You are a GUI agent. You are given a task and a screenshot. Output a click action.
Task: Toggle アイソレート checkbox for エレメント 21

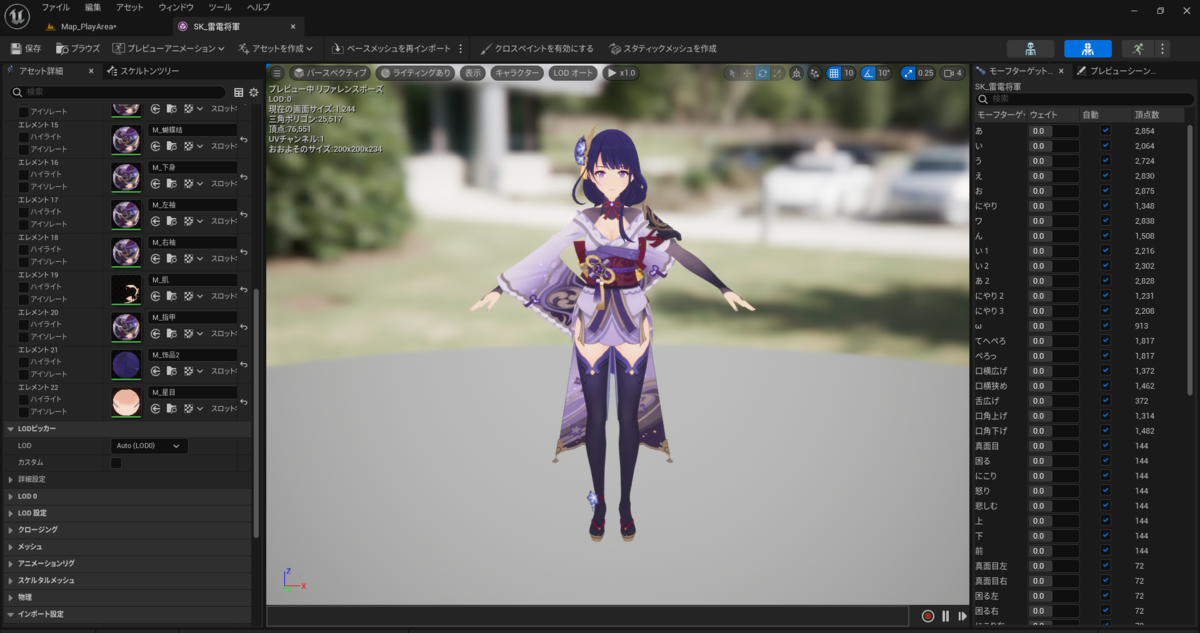24,374
